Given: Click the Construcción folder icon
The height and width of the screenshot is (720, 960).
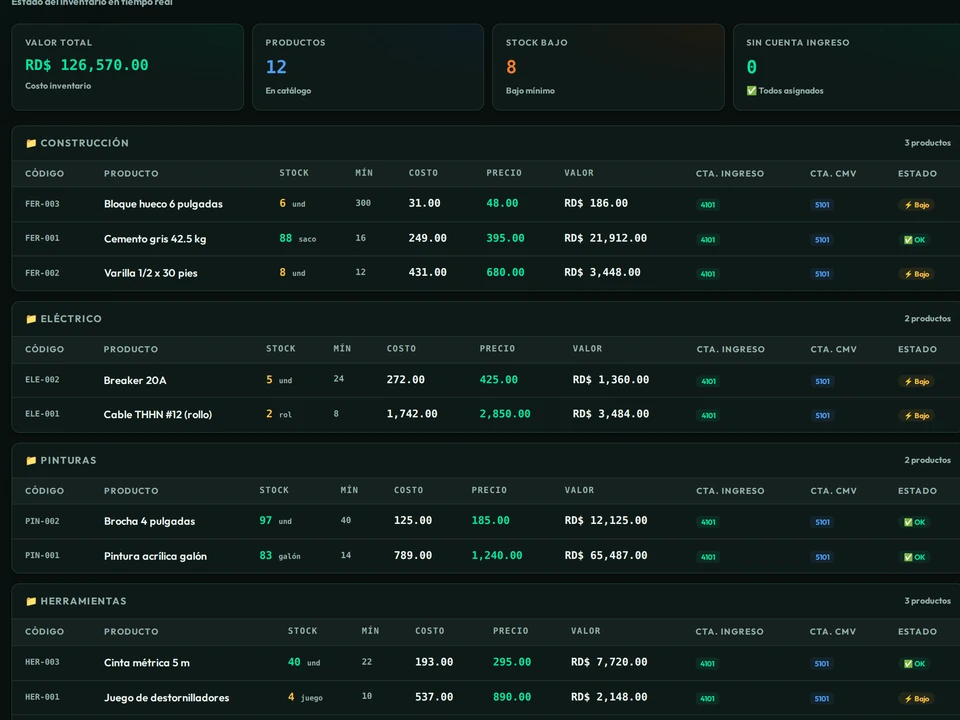Looking at the screenshot, I should [31, 143].
